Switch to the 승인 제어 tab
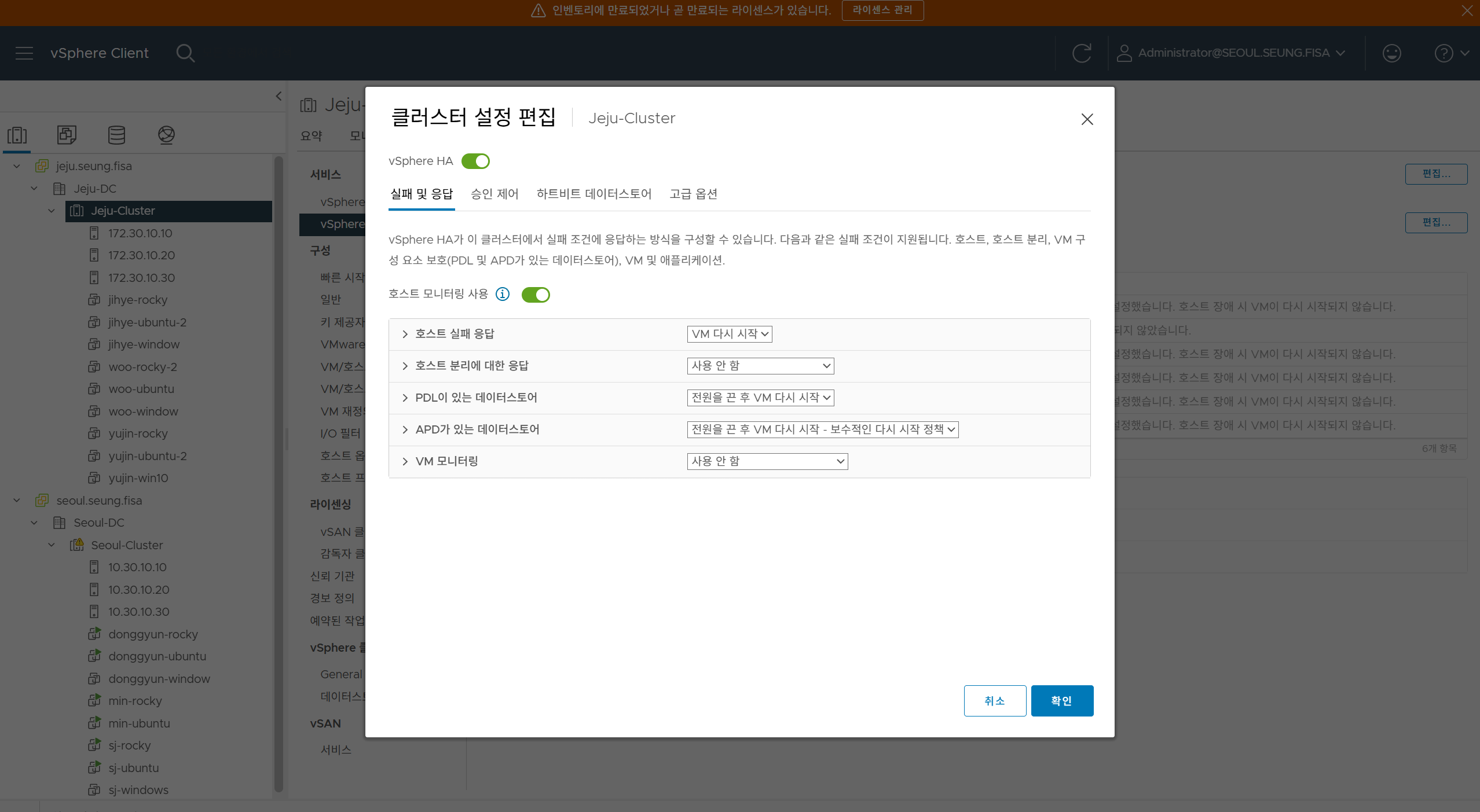The width and height of the screenshot is (1480, 812). tap(494, 194)
